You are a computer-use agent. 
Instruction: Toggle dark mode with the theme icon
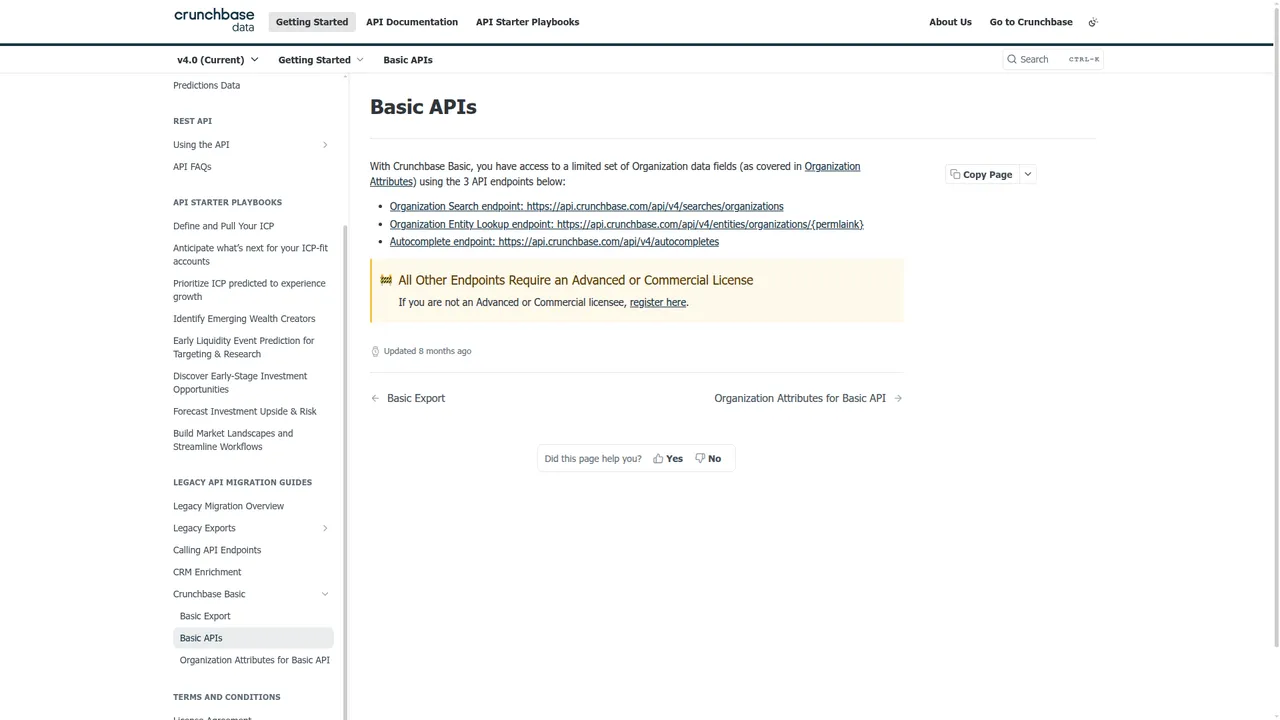pyautogui.click(x=1092, y=21)
